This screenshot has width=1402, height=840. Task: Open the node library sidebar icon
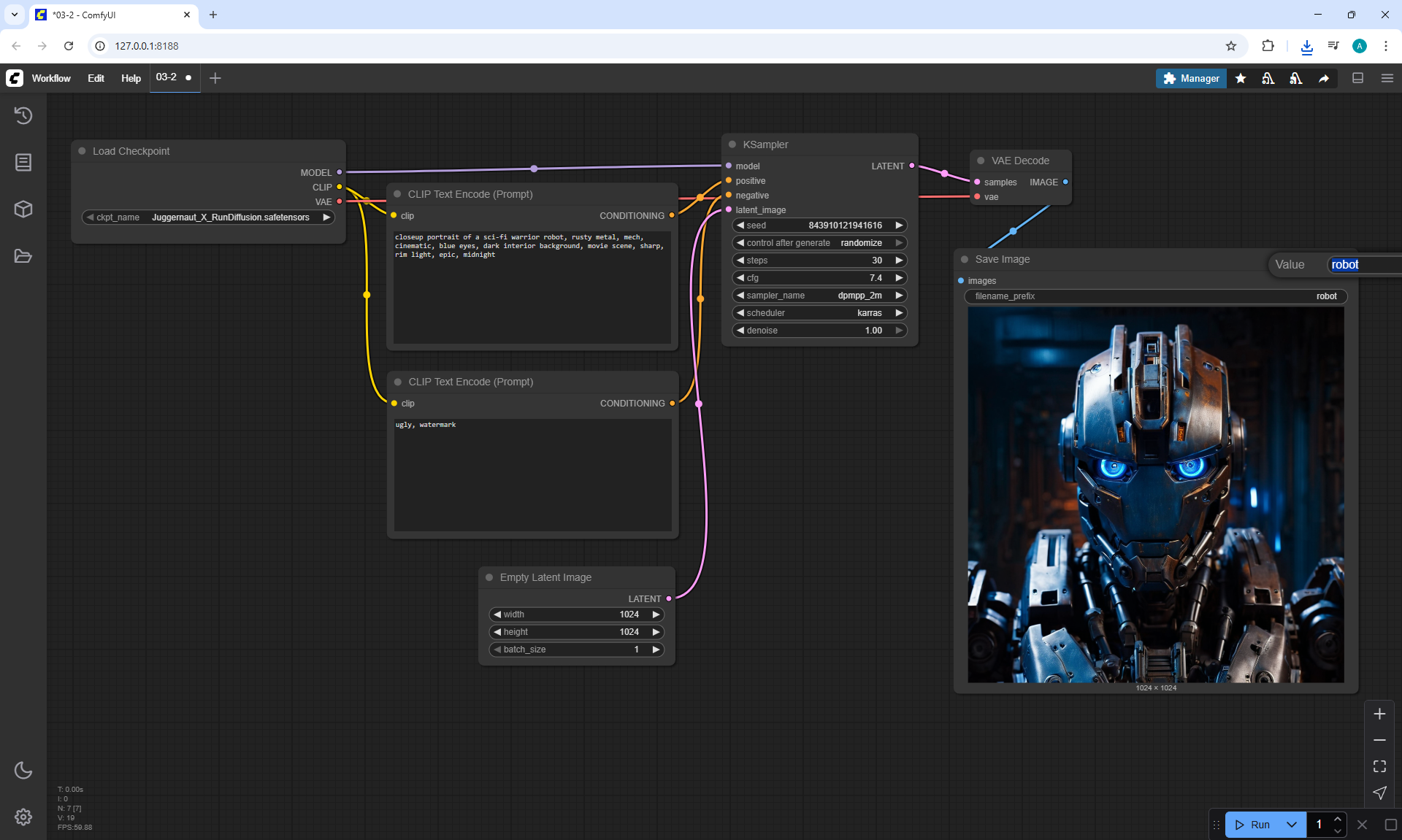click(x=23, y=162)
